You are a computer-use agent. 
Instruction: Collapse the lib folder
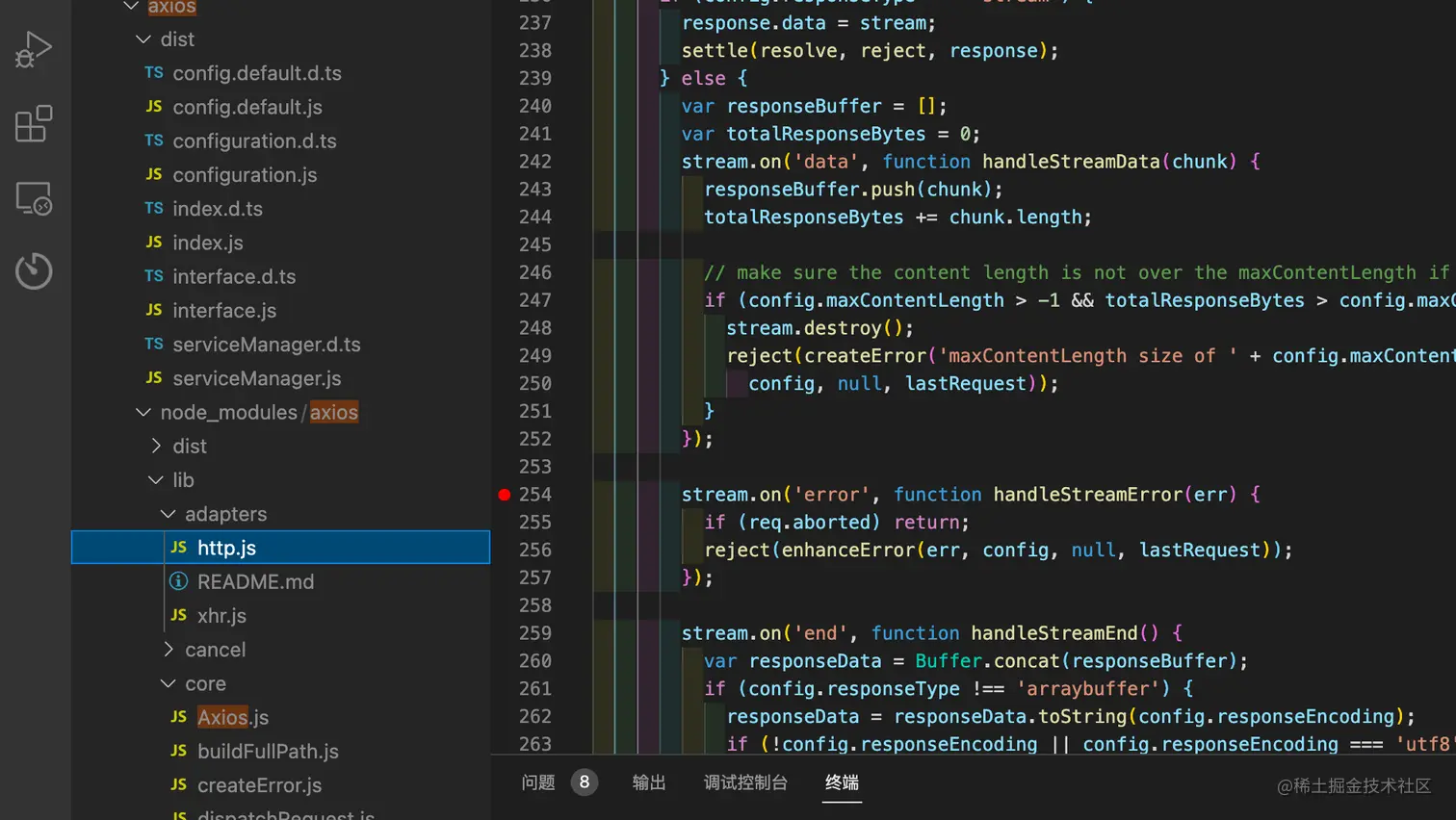click(156, 479)
